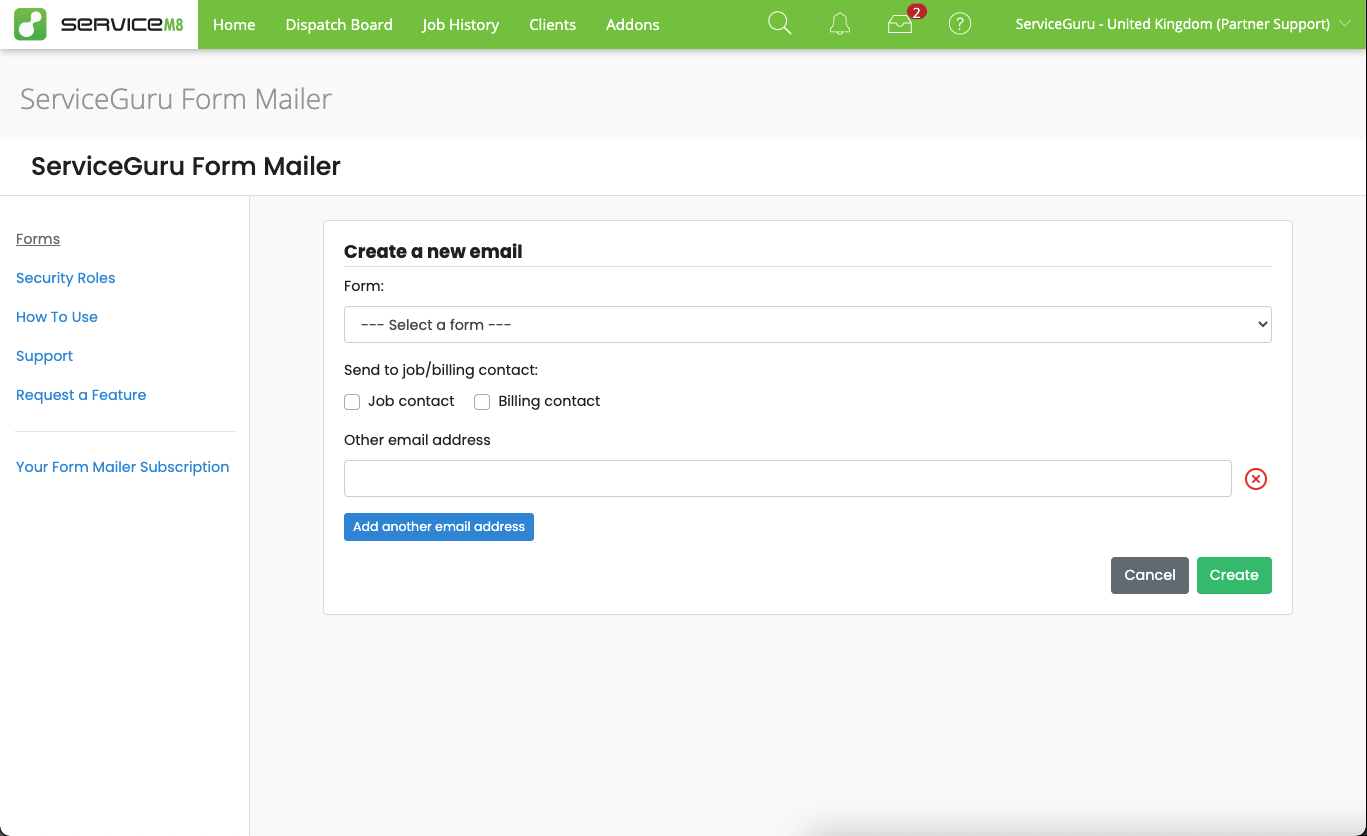Open the notifications bell
The width and height of the screenshot is (1367, 836).
840,24
